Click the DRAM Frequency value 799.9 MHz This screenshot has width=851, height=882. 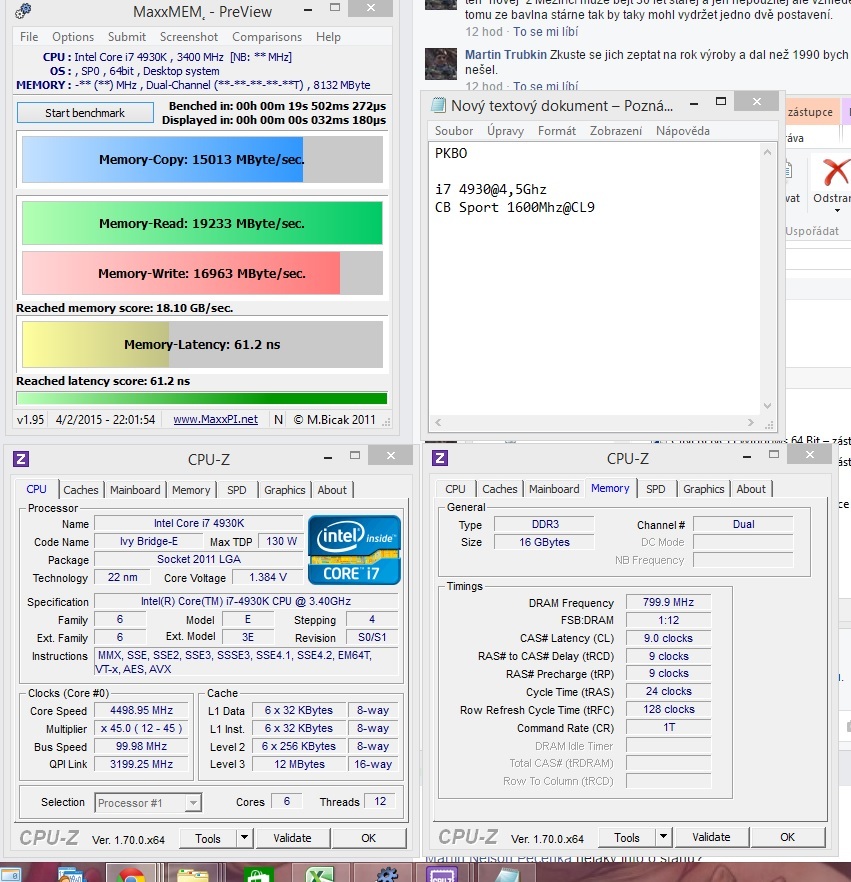[x=668, y=602]
